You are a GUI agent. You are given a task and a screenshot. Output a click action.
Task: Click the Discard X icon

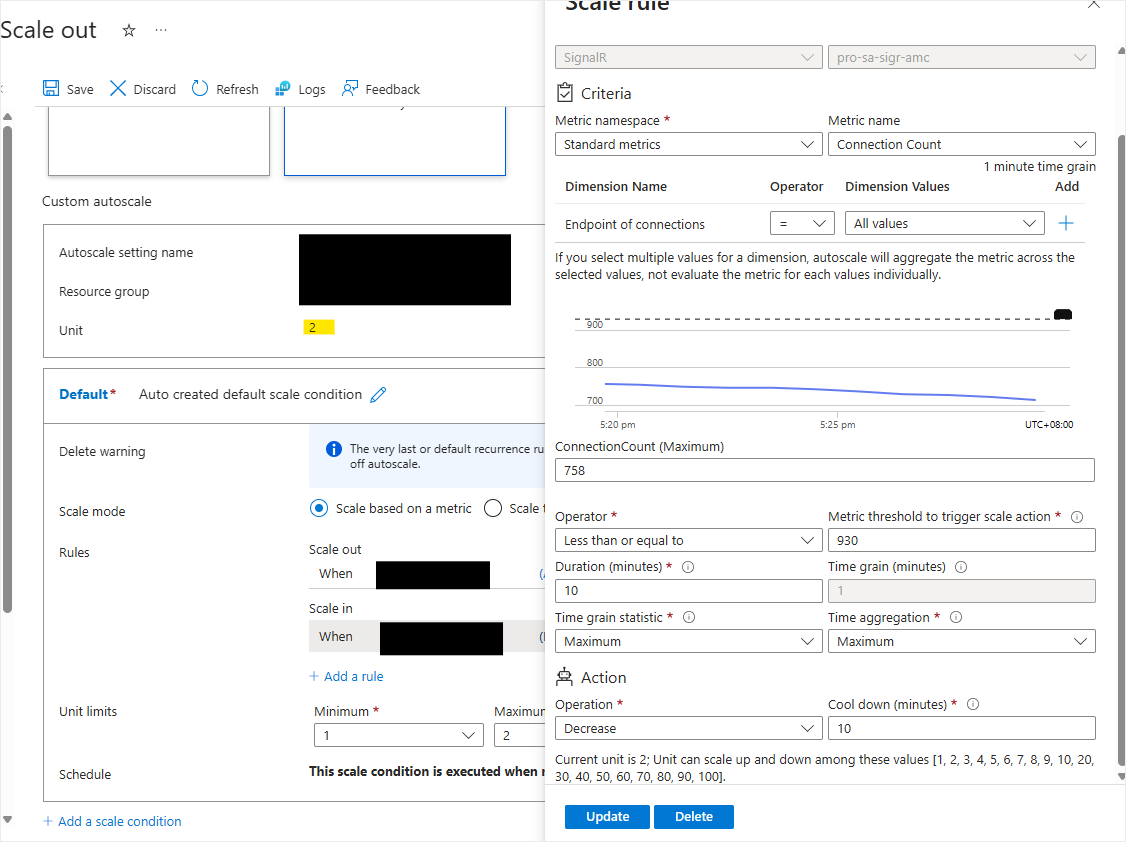pyautogui.click(x=118, y=88)
